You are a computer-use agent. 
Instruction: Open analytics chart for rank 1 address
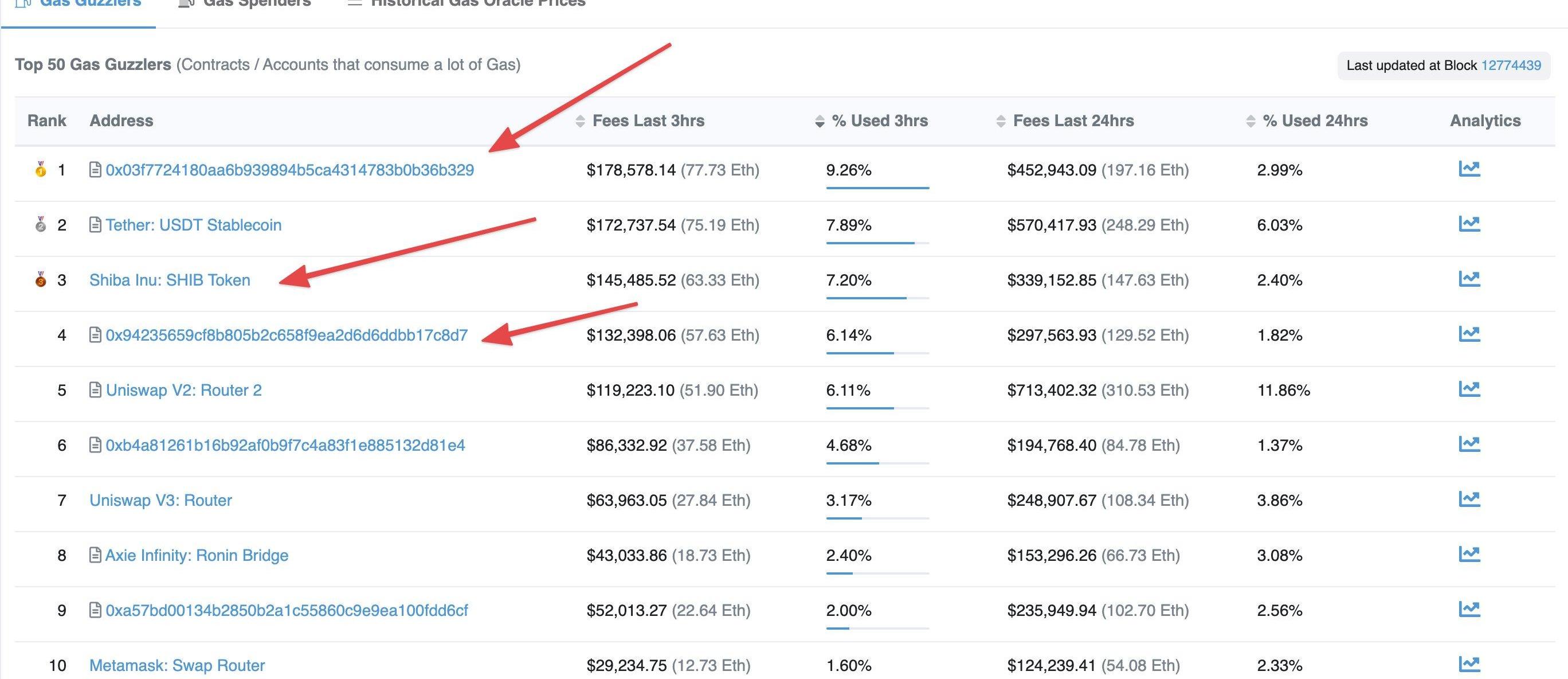point(1469,169)
